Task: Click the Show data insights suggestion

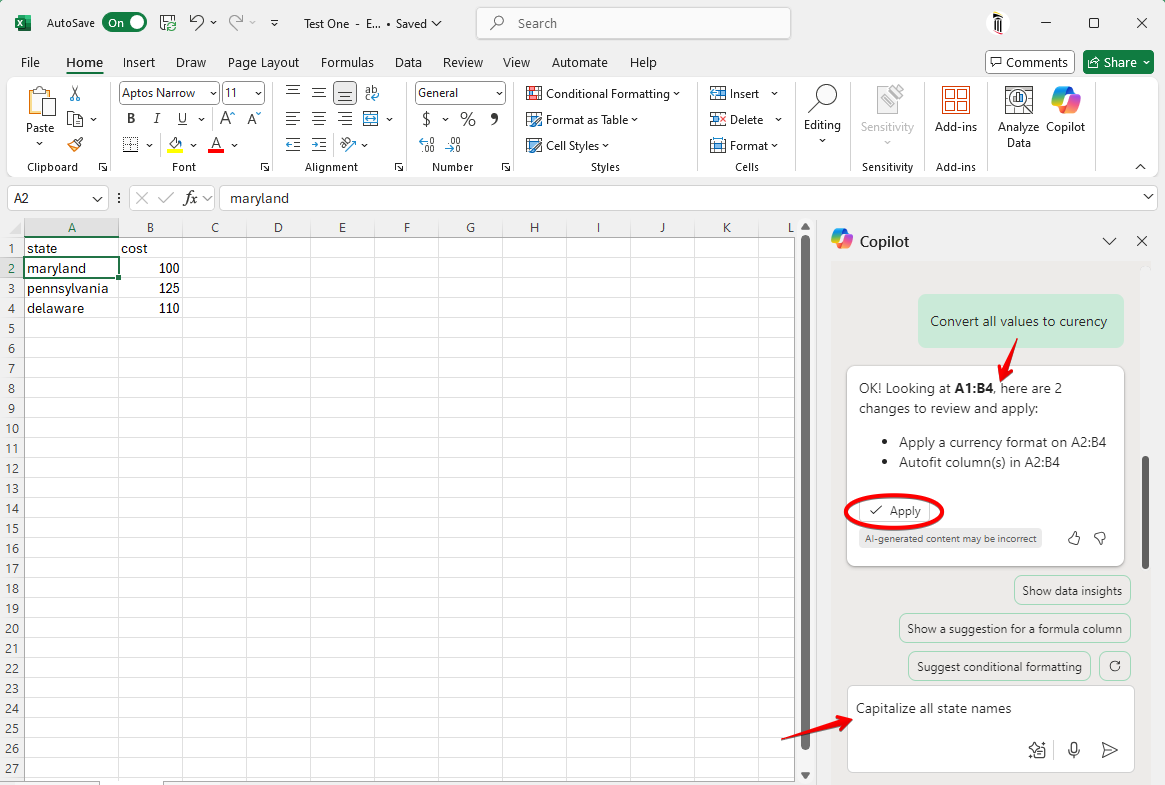Action: [1072, 590]
